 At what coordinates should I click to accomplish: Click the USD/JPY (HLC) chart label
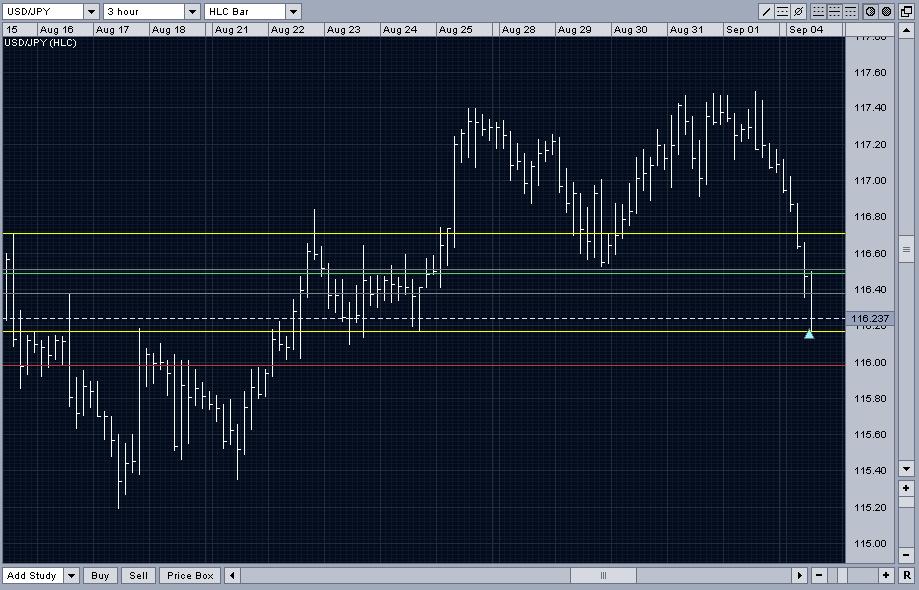coord(40,43)
